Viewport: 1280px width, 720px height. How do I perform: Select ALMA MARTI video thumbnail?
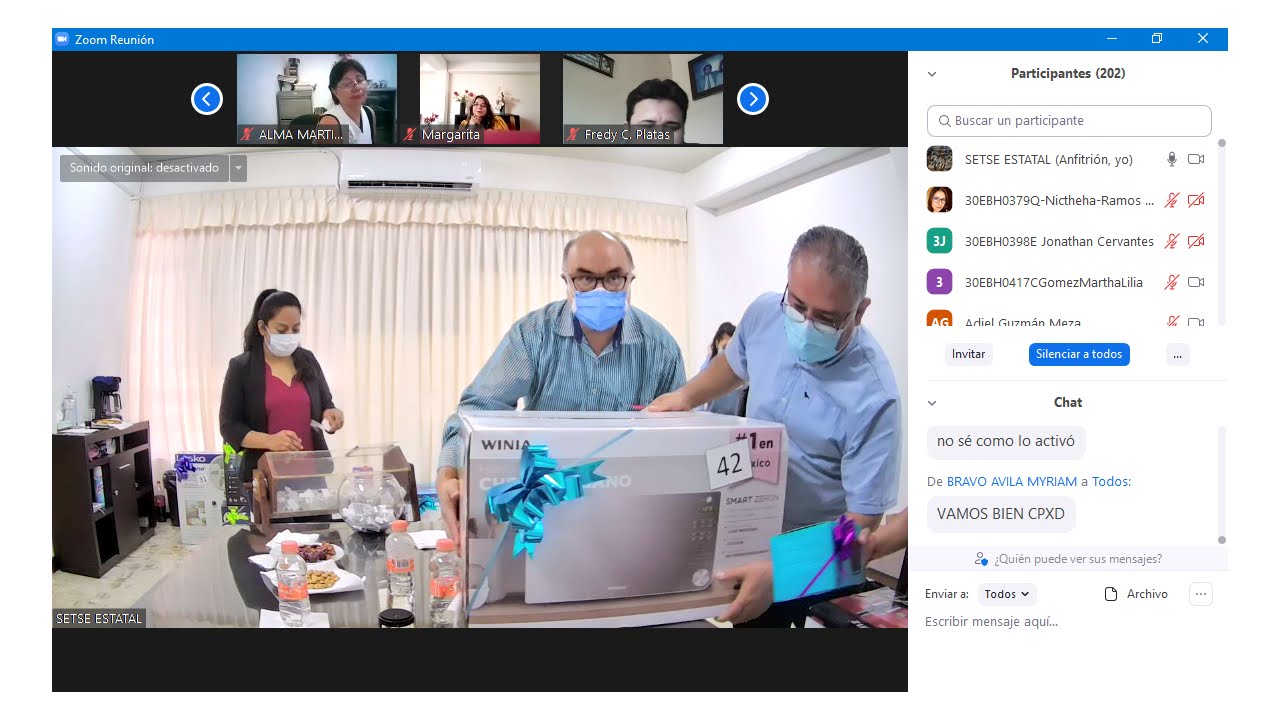point(317,99)
